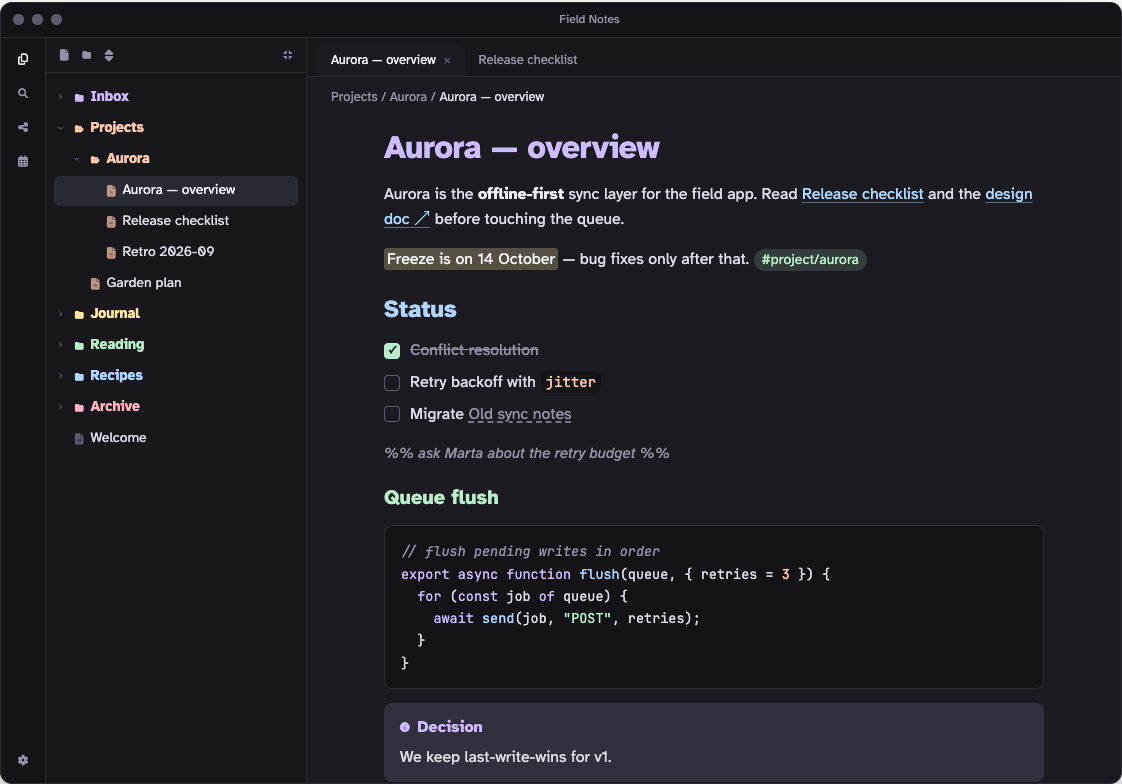Screen dimensions: 1122x784
Task: Collapse the Projects folder chevron
Action: click(x=61, y=128)
